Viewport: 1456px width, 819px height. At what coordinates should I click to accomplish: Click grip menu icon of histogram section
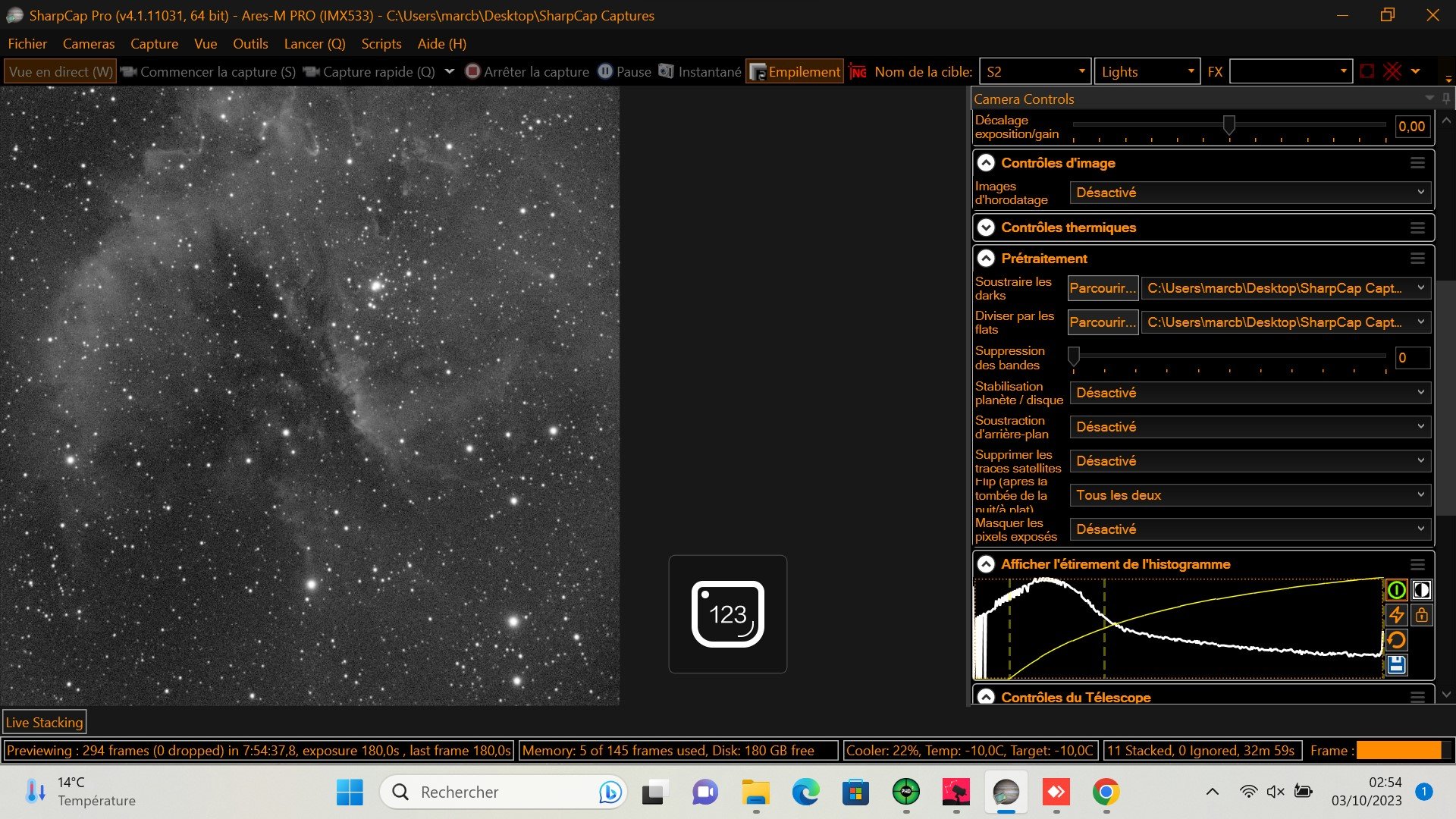[x=1417, y=564]
